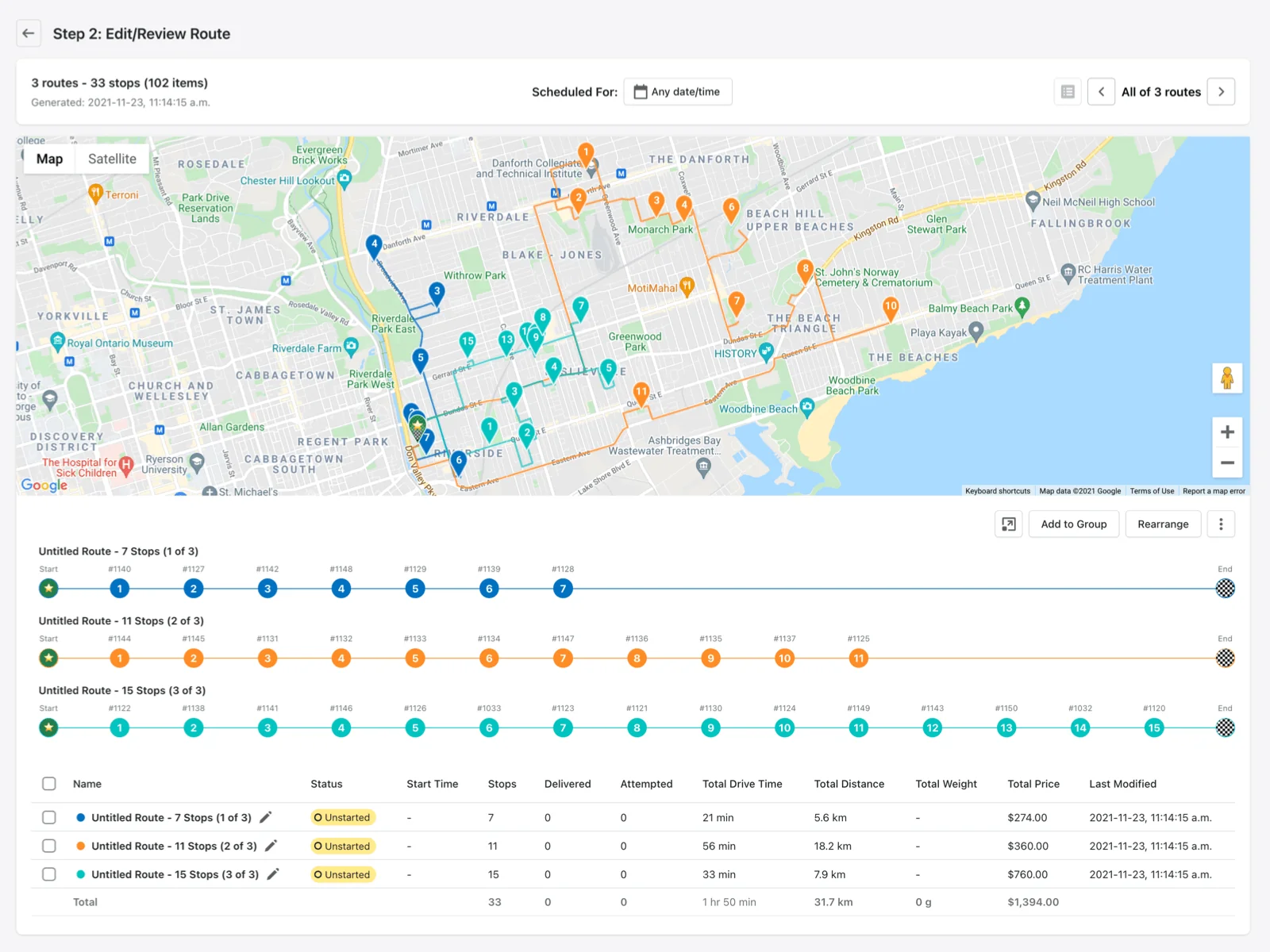Zoom in on the map
Image resolution: width=1270 pixels, height=952 pixels.
coord(1227,432)
